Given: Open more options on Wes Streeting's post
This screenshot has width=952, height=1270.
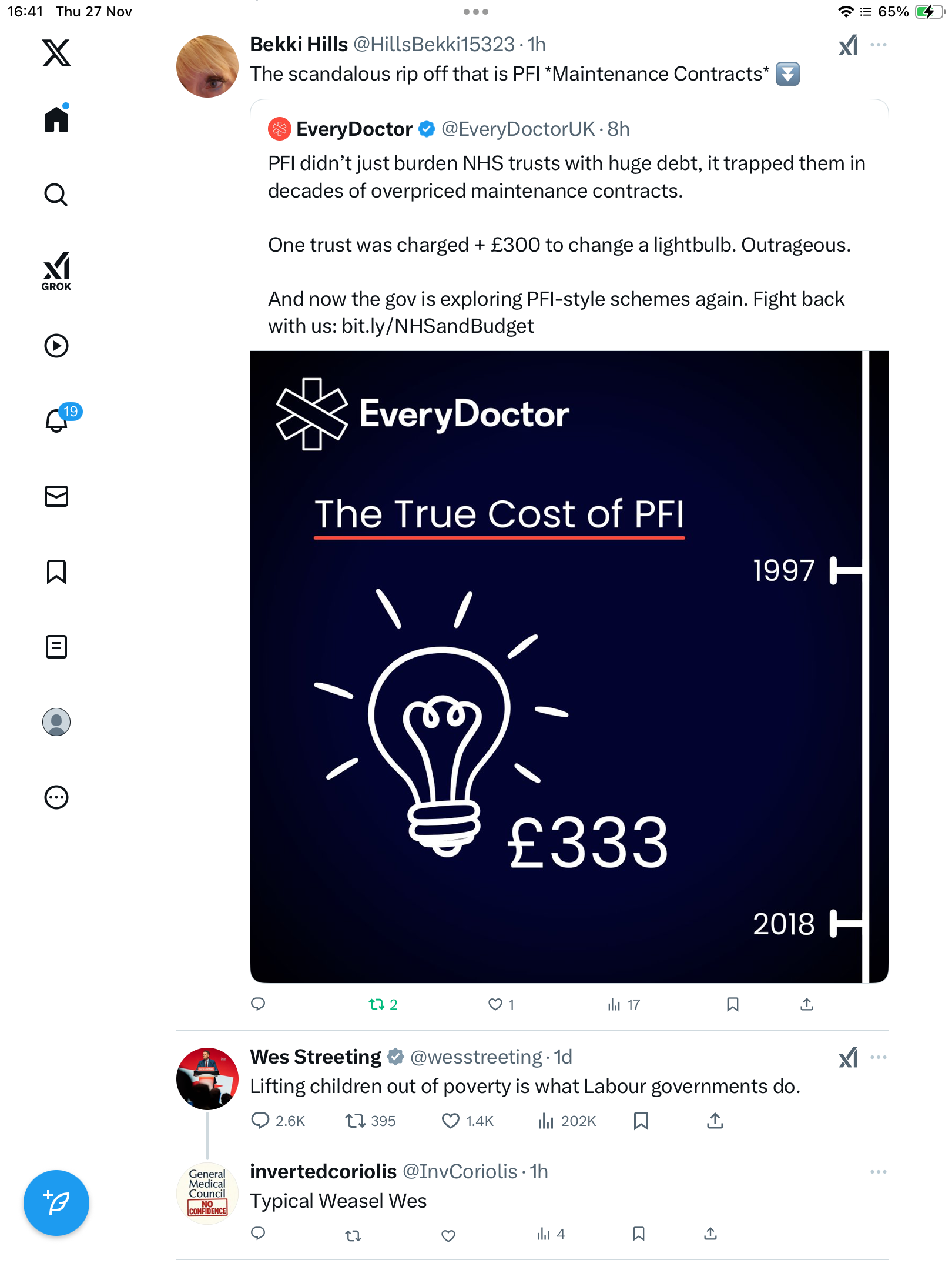Looking at the screenshot, I should 879,1057.
